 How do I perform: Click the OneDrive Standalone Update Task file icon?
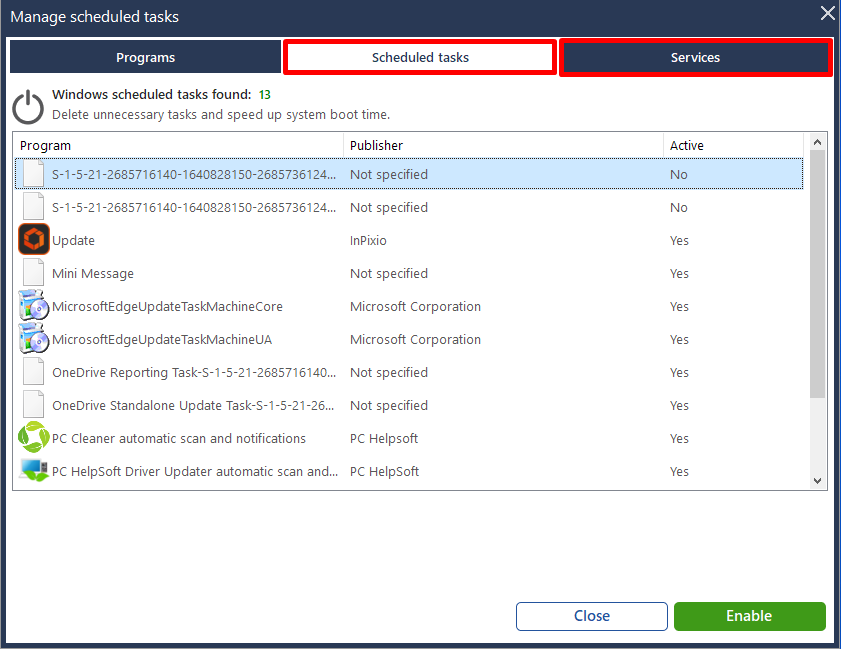coord(33,404)
